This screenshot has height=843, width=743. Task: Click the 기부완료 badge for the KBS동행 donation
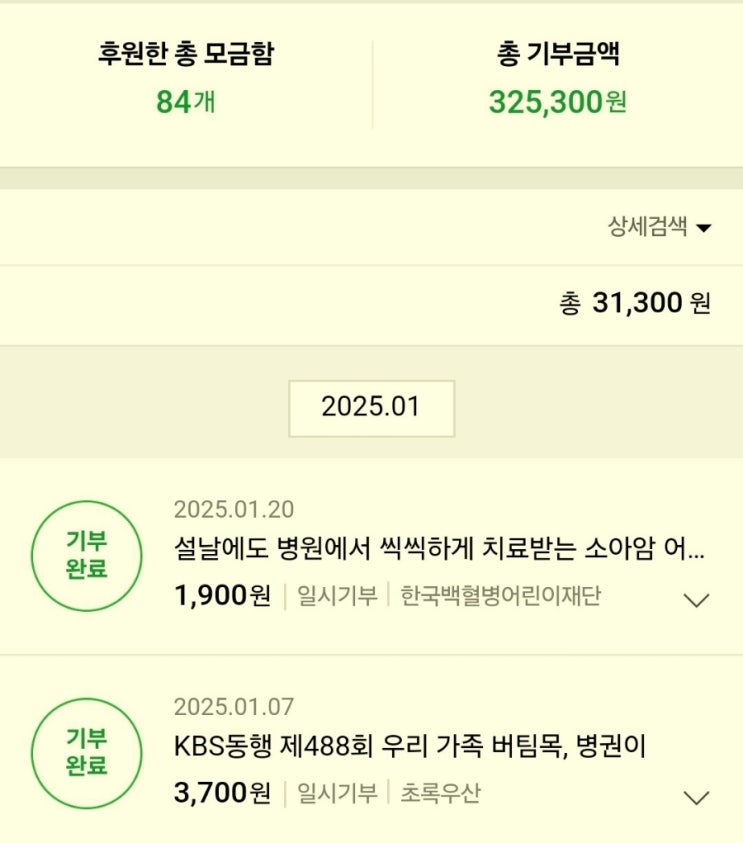pos(86,752)
